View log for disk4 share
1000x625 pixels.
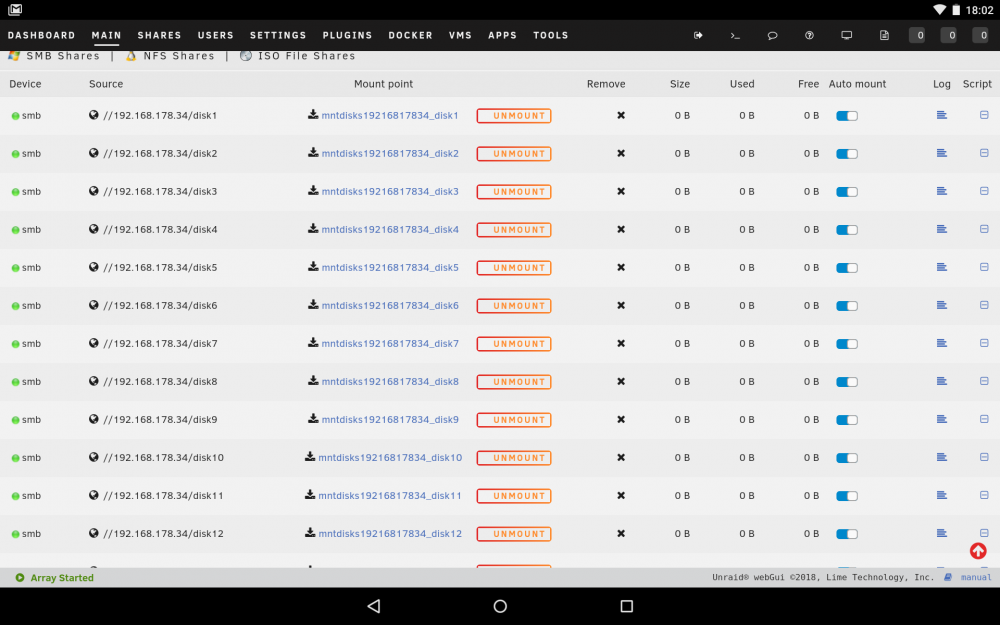(x=941, y=229)
